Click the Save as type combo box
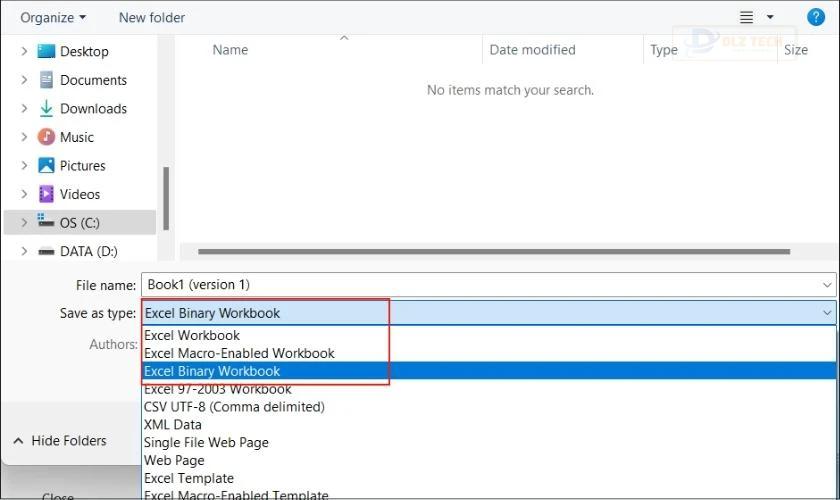 [x=489, y=313]
